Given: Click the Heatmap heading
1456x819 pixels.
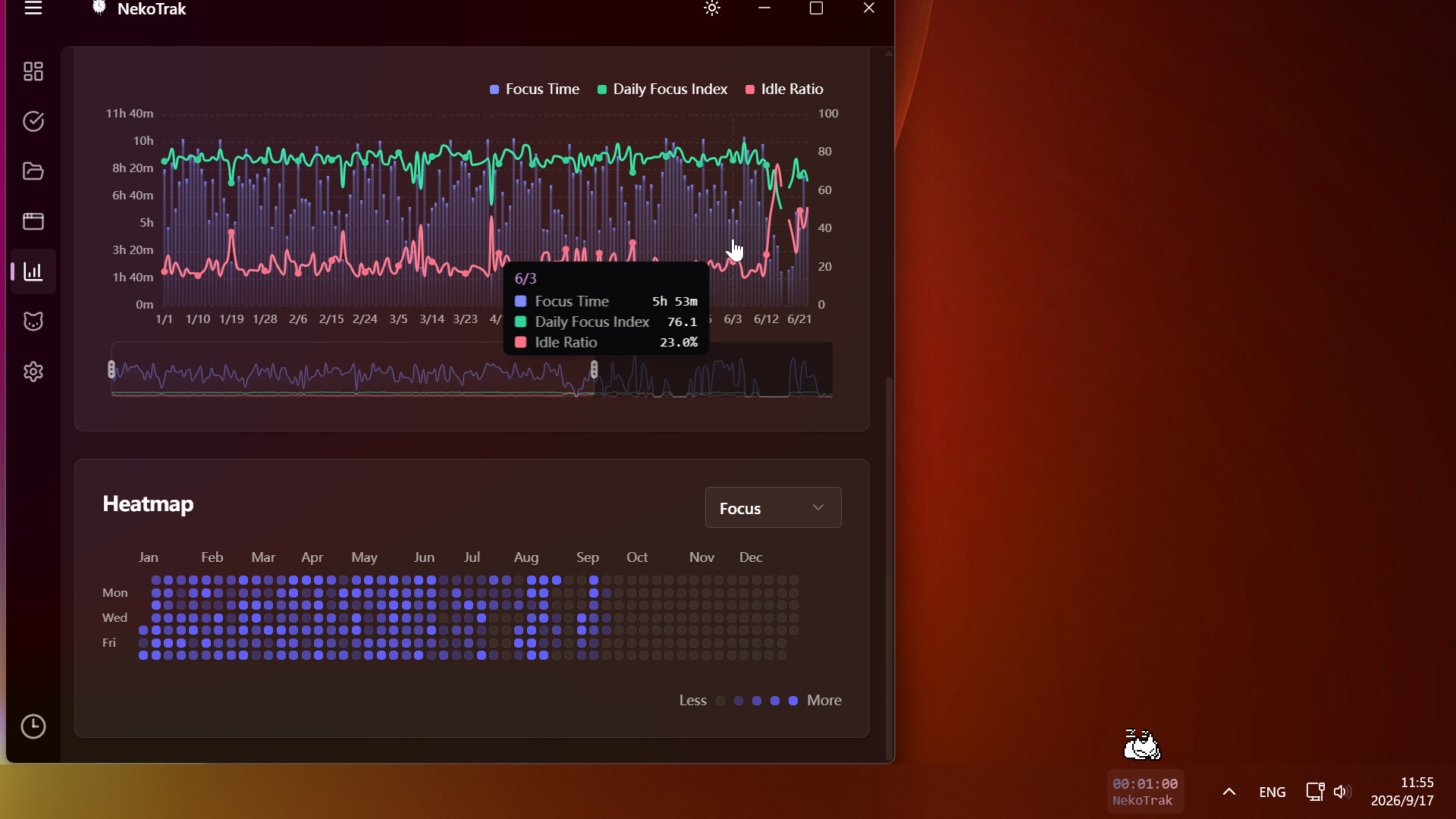Looking at the screenshot, I should point(148,504).
